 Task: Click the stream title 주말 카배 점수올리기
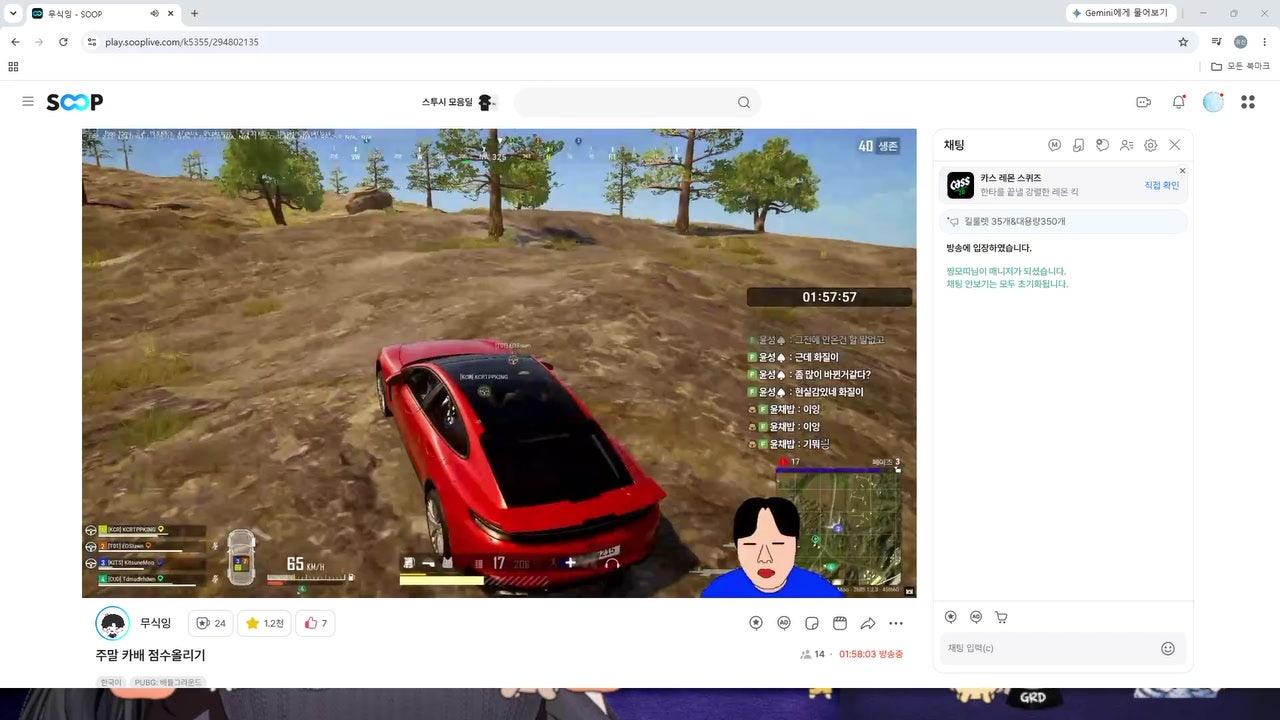coord(150,655)
